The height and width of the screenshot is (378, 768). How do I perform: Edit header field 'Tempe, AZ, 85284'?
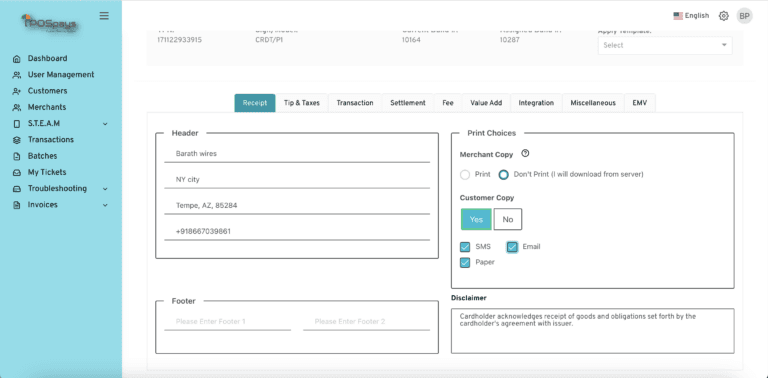point(297,206)
